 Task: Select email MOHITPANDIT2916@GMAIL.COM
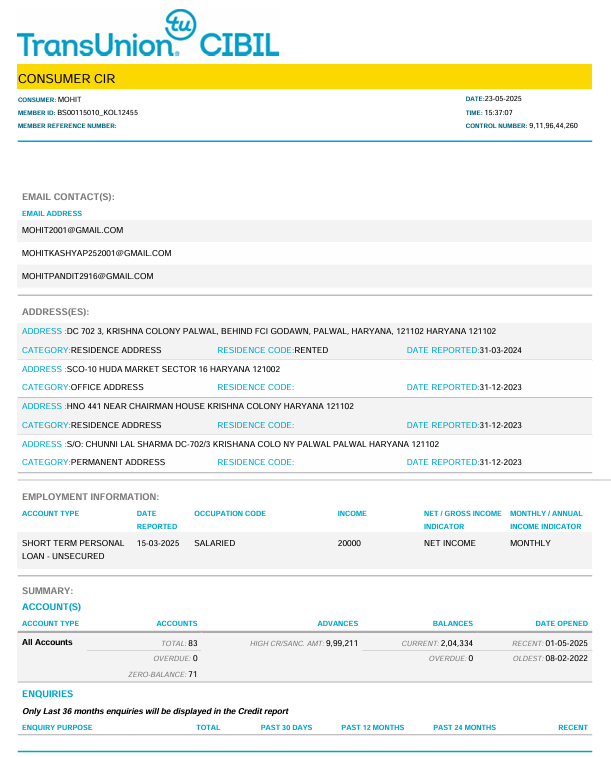click(x=87, y=276)
